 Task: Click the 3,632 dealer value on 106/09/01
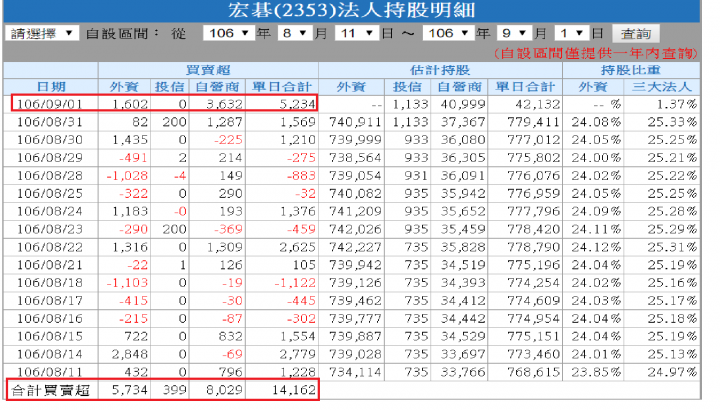click(x=224, y=104)
